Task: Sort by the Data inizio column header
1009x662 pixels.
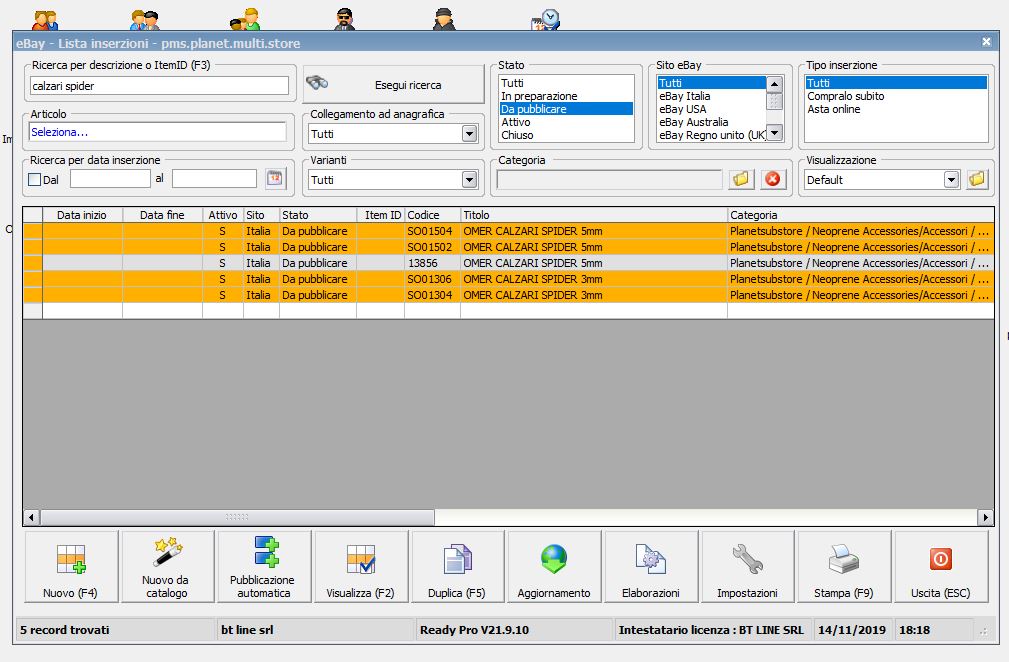Action: click(82, 215)
